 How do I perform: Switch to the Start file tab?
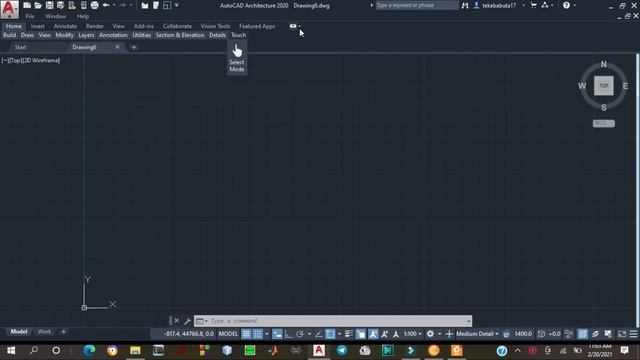(x=20, y=47)
